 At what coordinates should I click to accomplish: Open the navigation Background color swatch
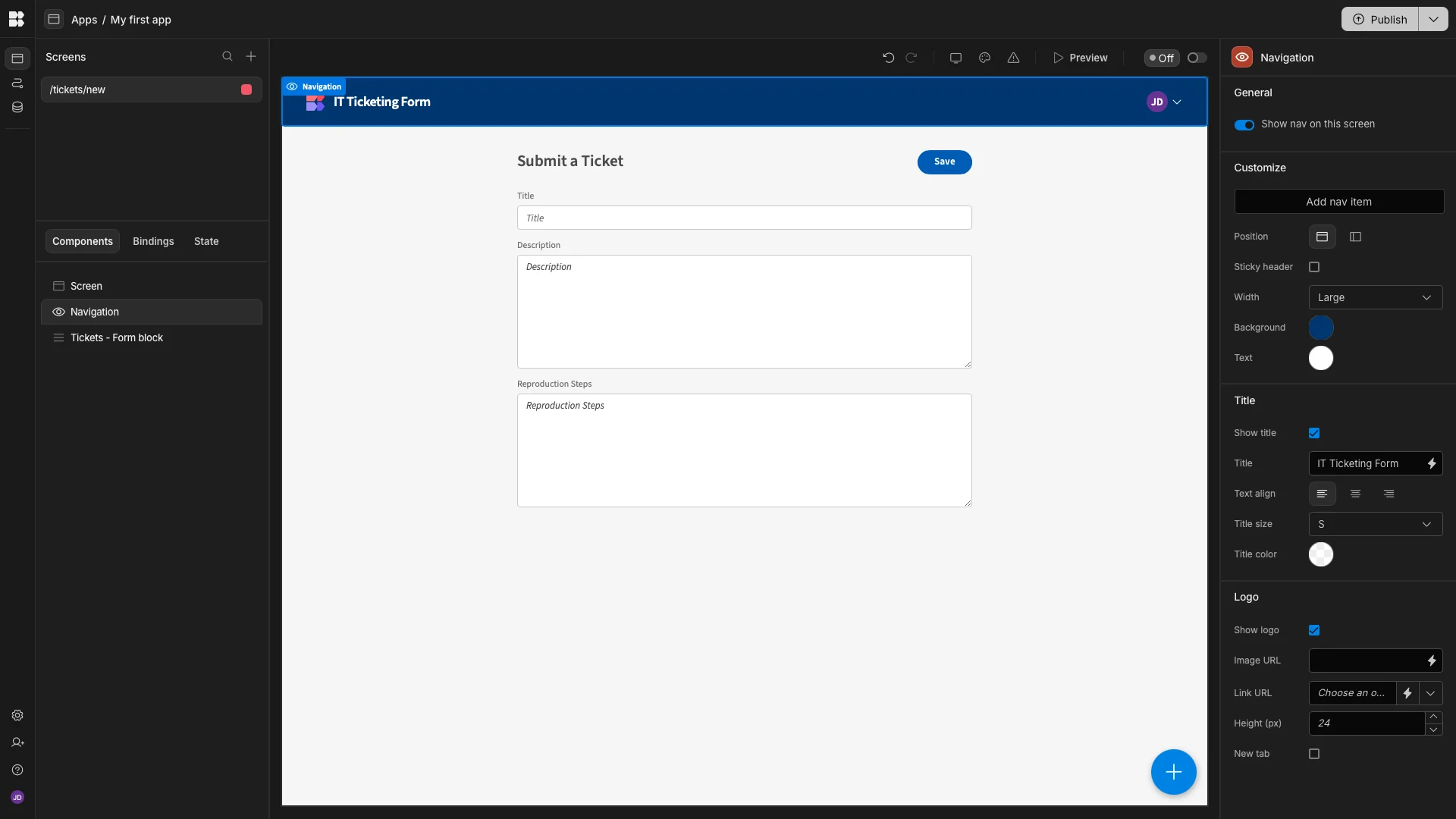1321,328
